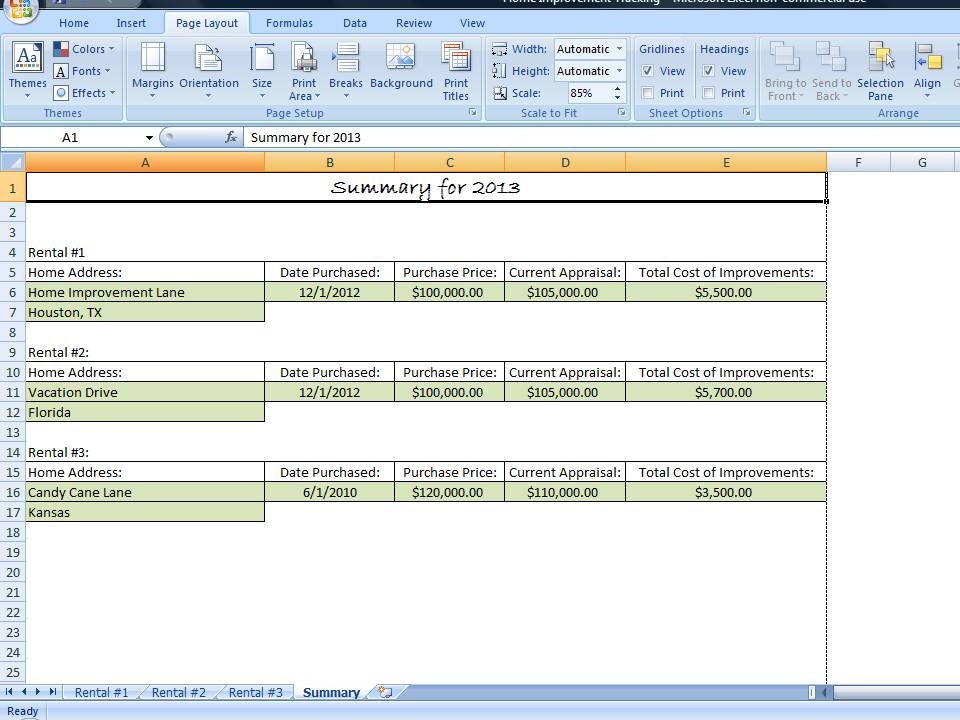Open Scale to Fit dialog launcher

click(x=621, y=113)
